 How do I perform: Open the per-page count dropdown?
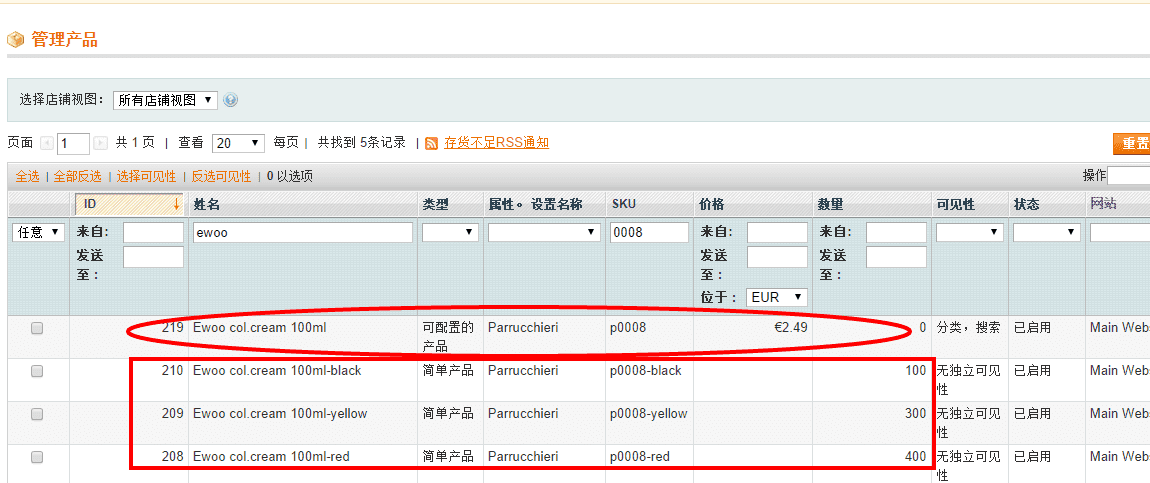point(238,144)
